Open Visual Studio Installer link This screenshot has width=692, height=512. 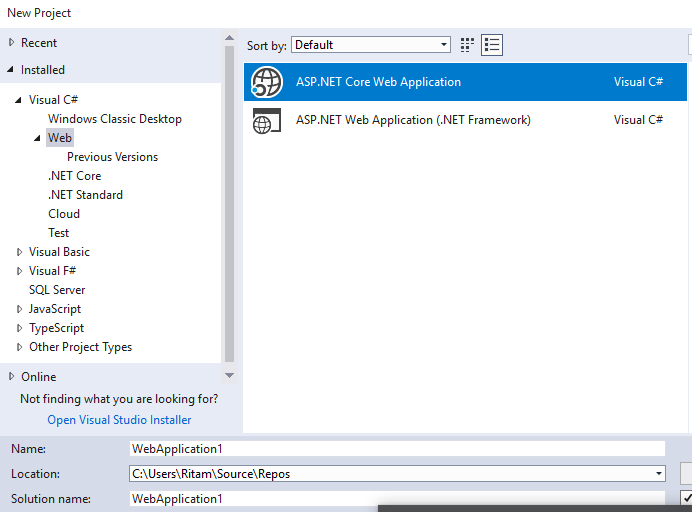click(x=119, y=420)
